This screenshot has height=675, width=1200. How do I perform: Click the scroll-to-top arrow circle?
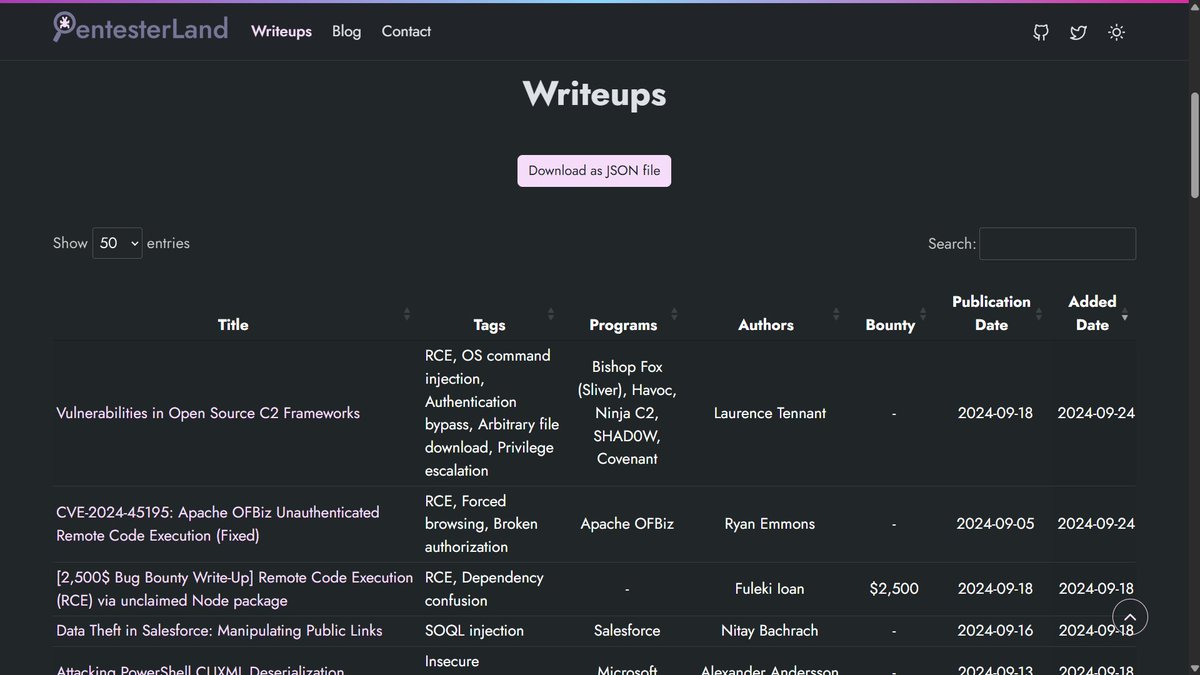pyautogui.click(x=1130, y=617)
